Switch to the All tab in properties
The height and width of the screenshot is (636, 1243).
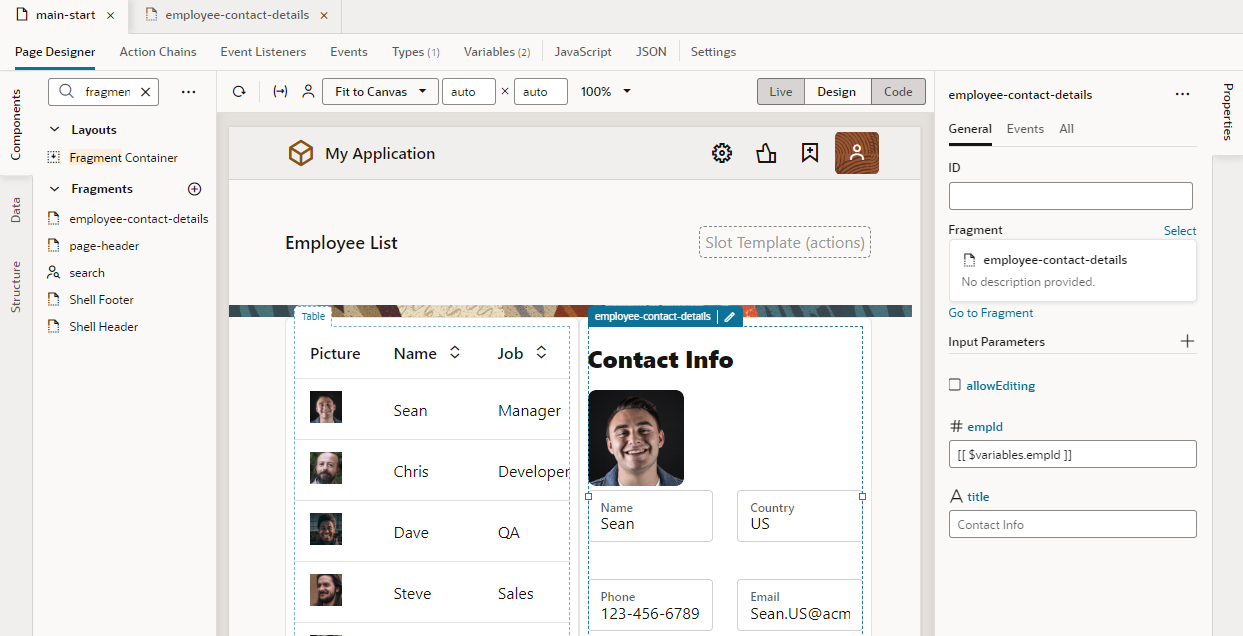1067,129
